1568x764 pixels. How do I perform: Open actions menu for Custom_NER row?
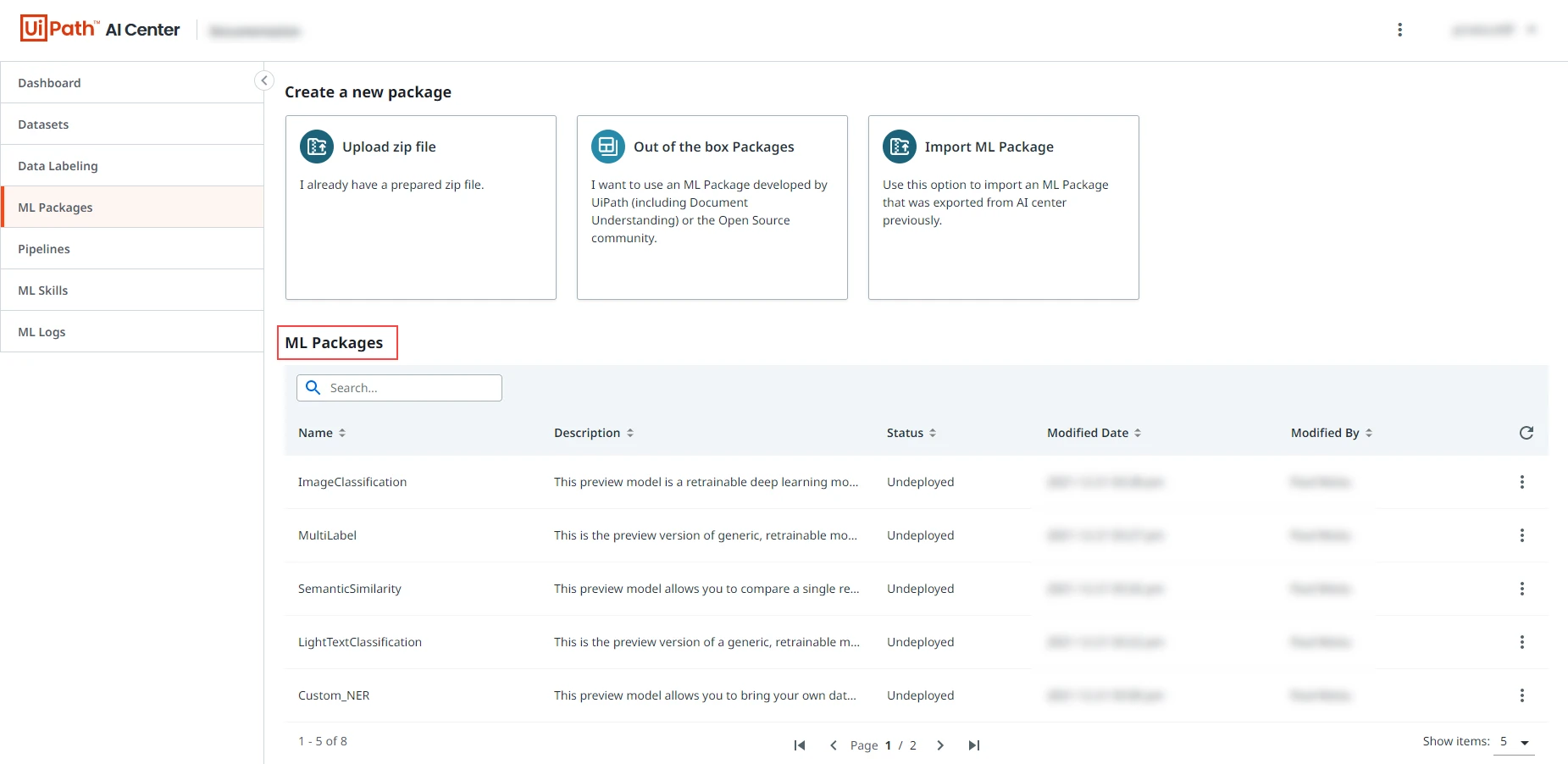(x=1522, y=695)
